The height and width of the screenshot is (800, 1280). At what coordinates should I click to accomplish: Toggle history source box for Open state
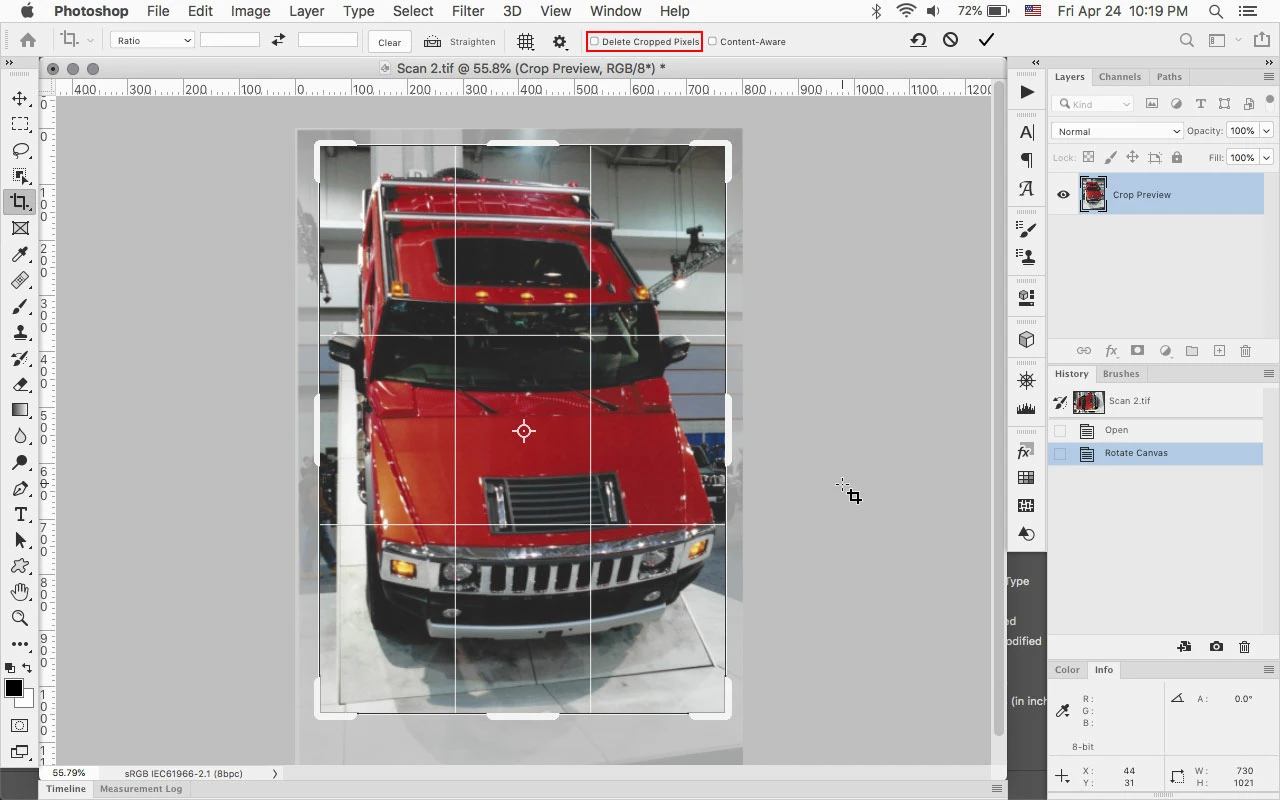coord(1060,430)
